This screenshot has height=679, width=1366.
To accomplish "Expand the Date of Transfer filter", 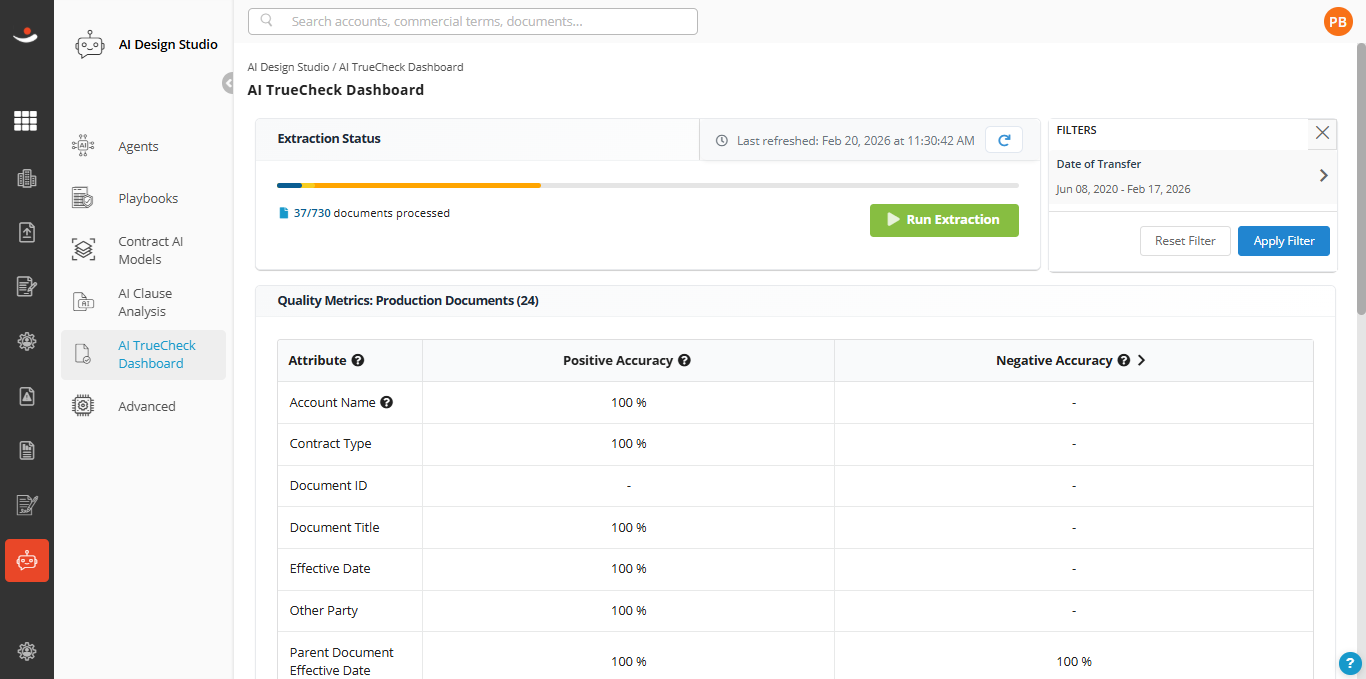I will (x=1324, y=176).
